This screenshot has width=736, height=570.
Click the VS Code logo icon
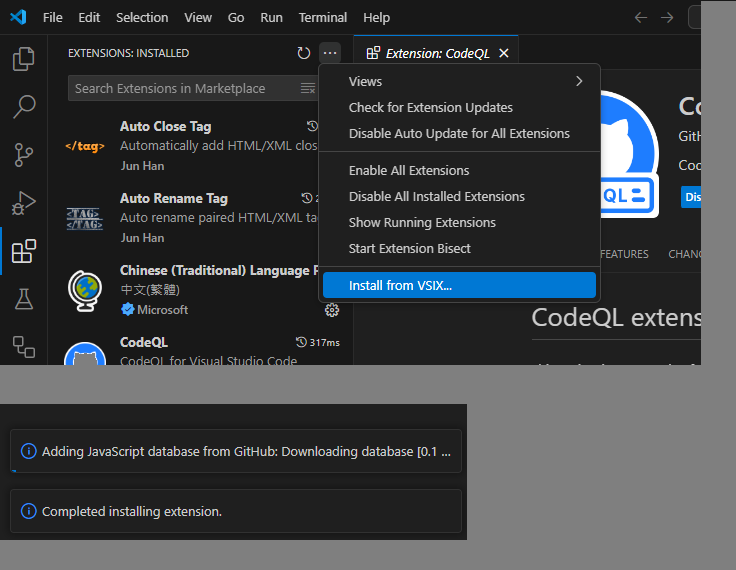point(18,17)
